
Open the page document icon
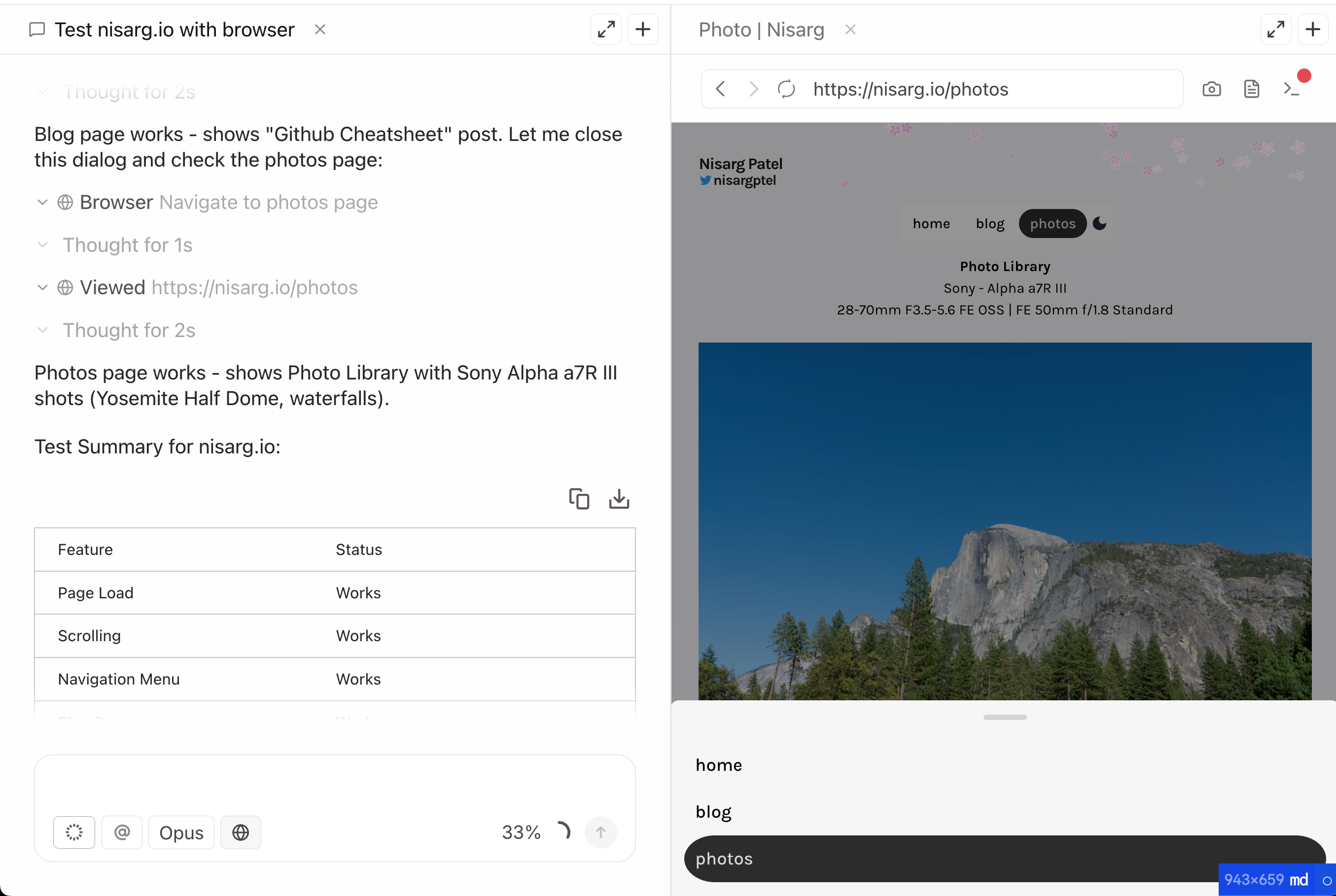(1251, 89)
